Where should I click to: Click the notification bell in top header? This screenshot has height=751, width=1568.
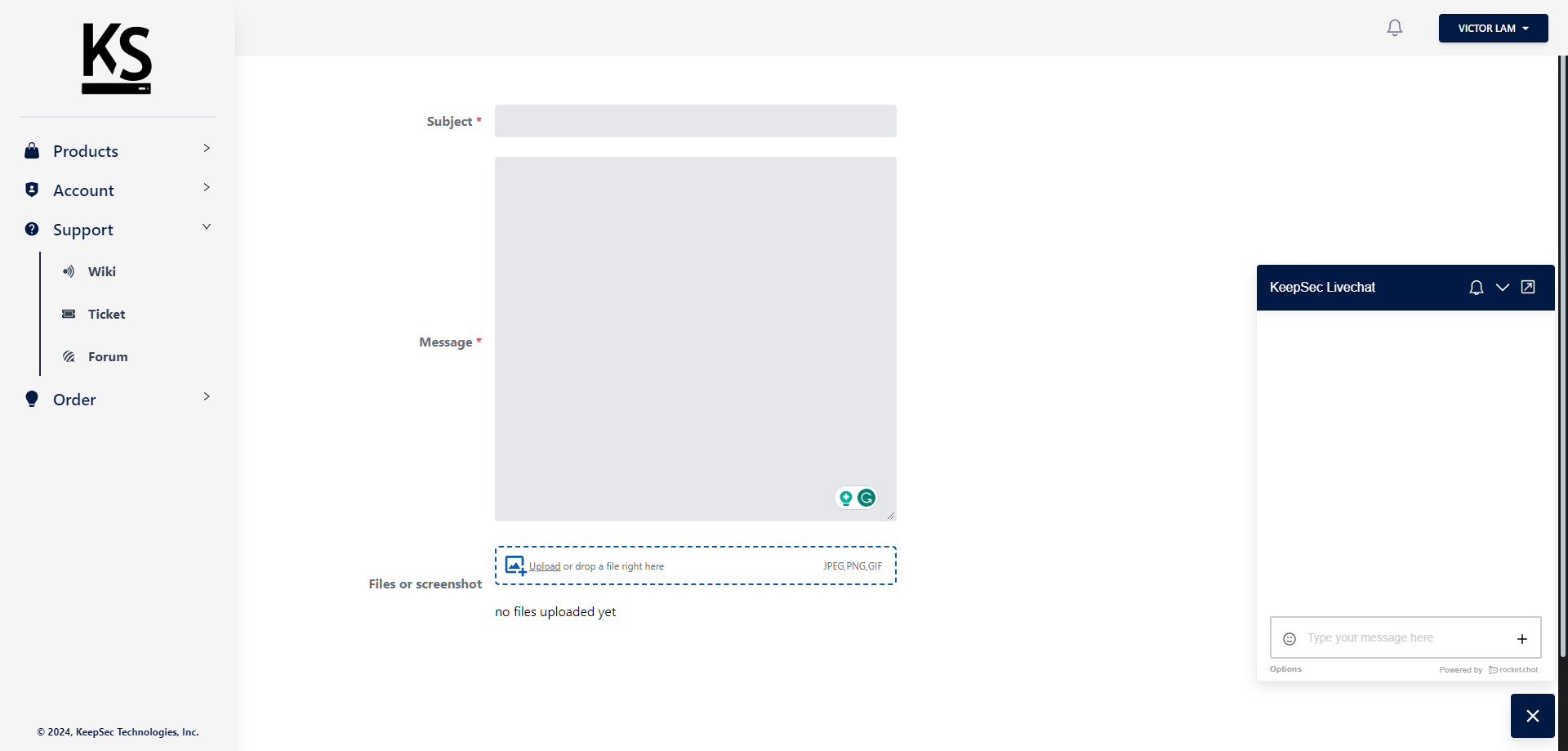(1395, 28)
